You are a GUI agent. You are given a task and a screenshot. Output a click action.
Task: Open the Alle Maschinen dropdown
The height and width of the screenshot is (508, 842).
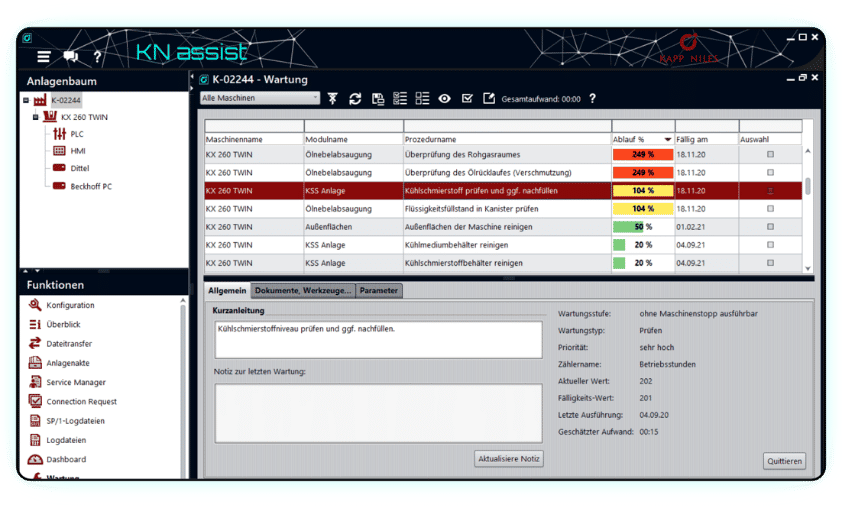260,98
